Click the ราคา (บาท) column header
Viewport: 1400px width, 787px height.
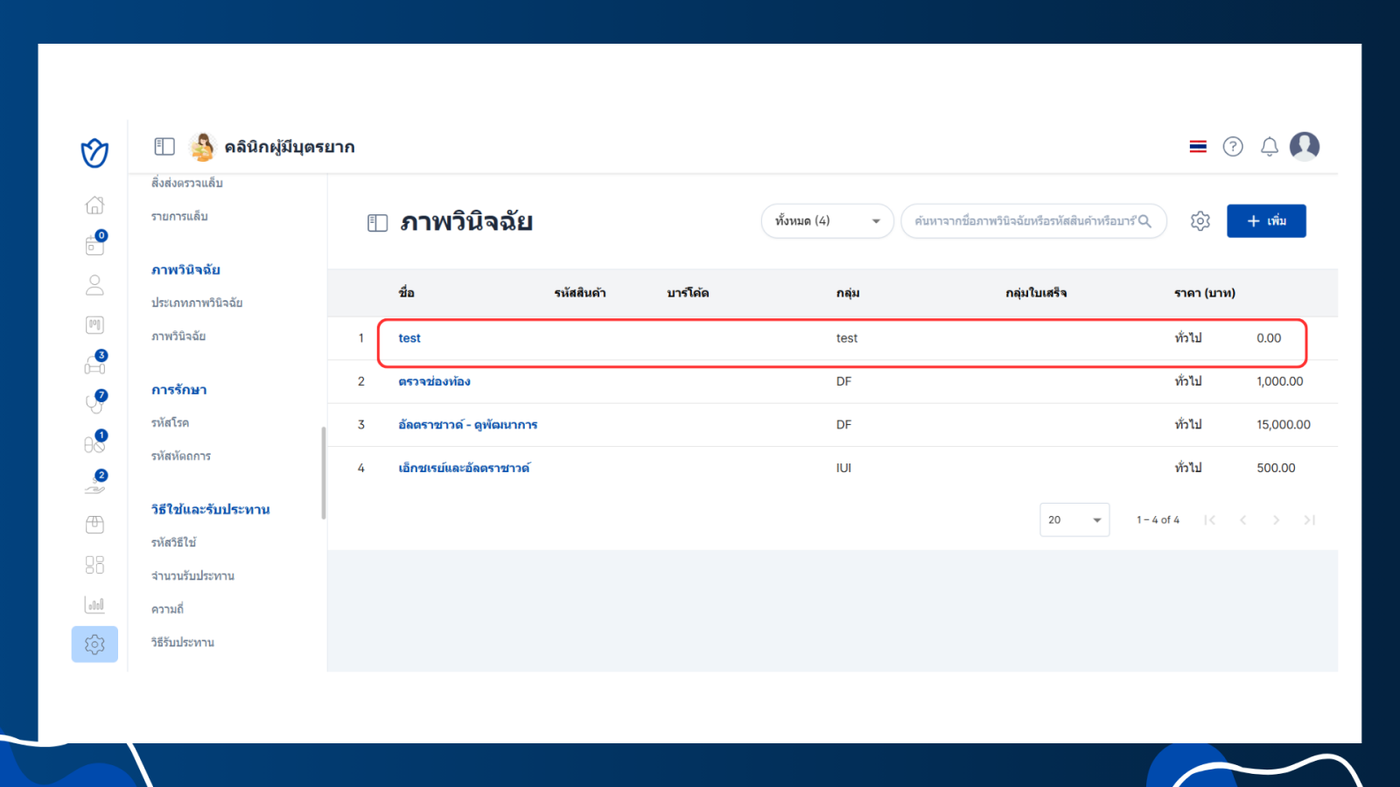tap(1204, 293)
